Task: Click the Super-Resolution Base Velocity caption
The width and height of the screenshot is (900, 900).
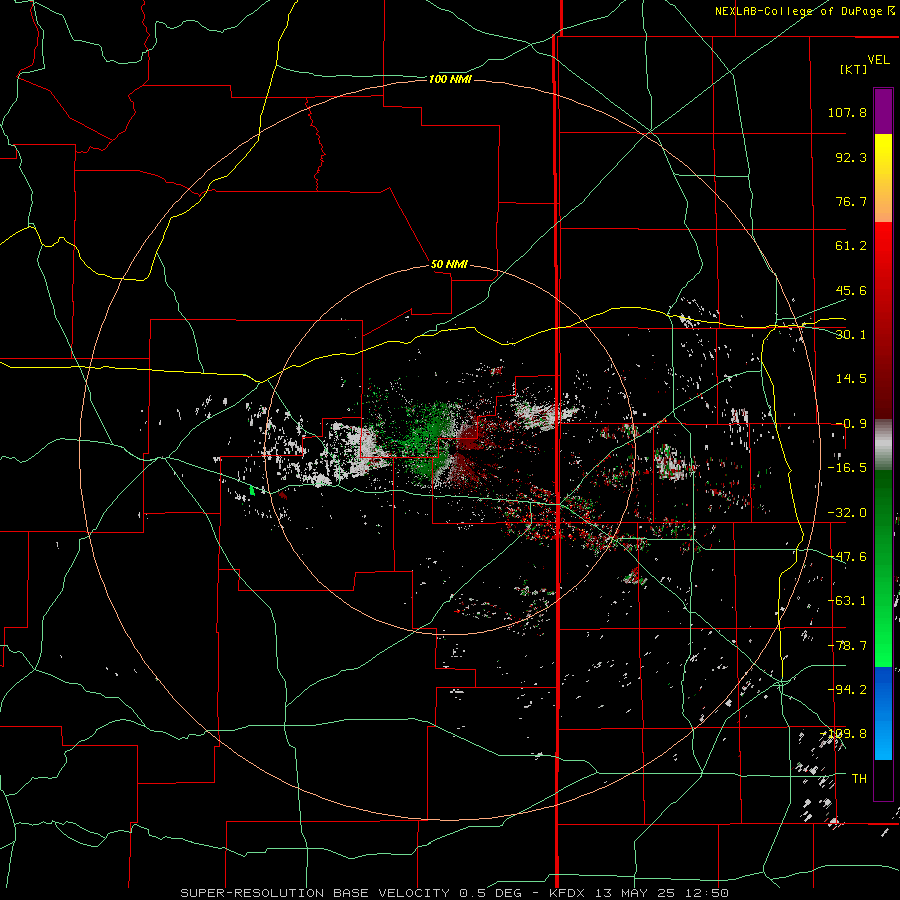Action: (x=455, y=893)
